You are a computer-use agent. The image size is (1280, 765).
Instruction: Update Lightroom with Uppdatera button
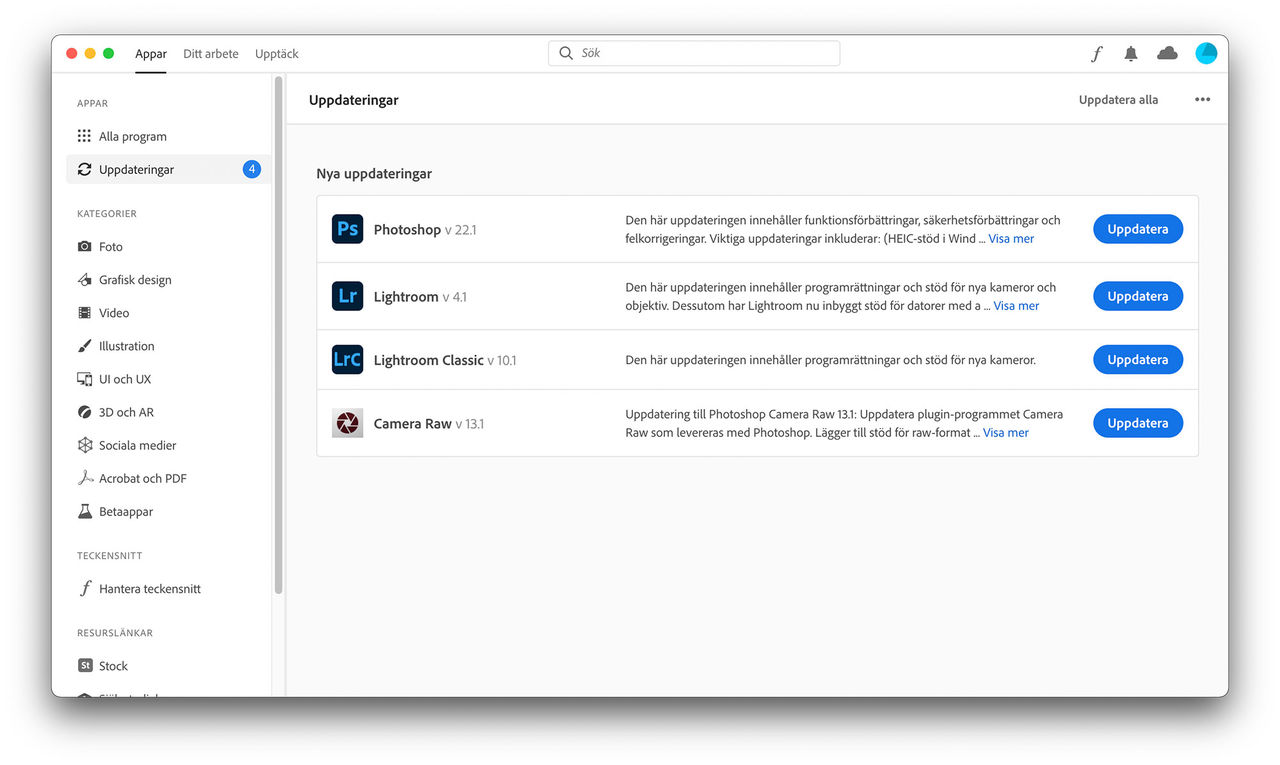coord(1138,296)
